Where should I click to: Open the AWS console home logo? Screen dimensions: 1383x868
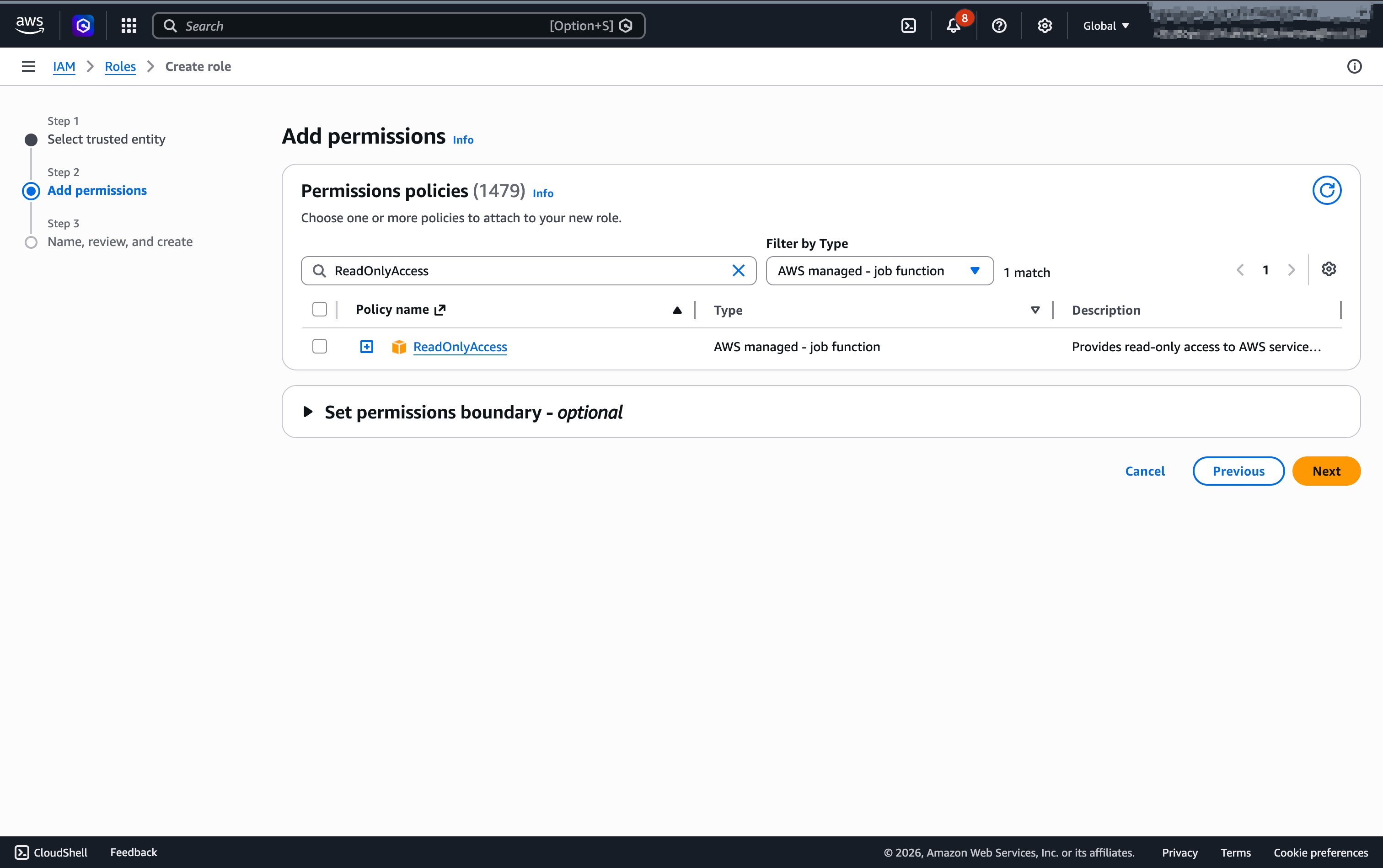click(30, 25)
